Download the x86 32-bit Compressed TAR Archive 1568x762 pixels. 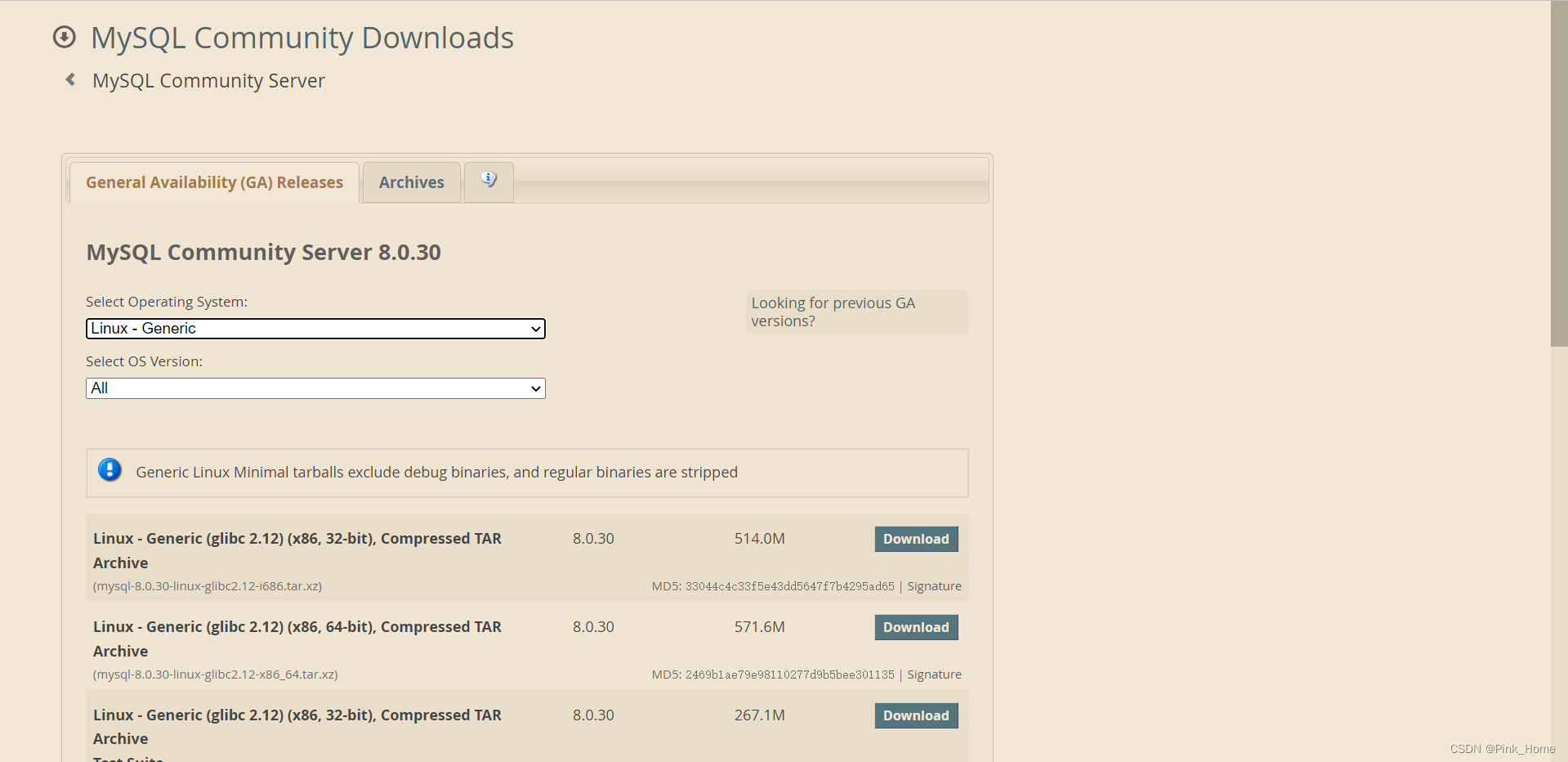pos(915,539)
